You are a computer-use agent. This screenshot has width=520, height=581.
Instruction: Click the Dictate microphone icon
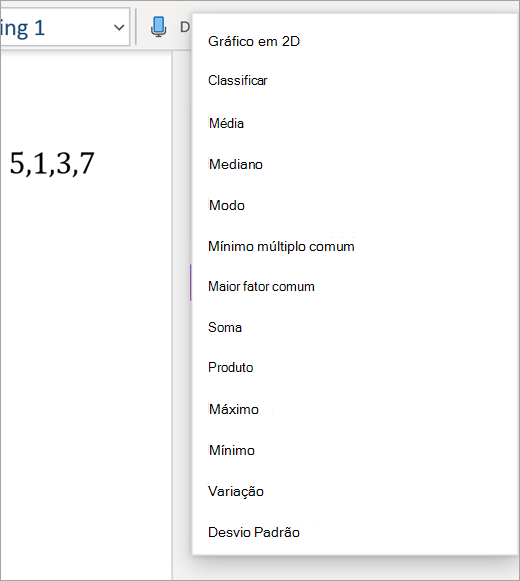coord(159,27)
